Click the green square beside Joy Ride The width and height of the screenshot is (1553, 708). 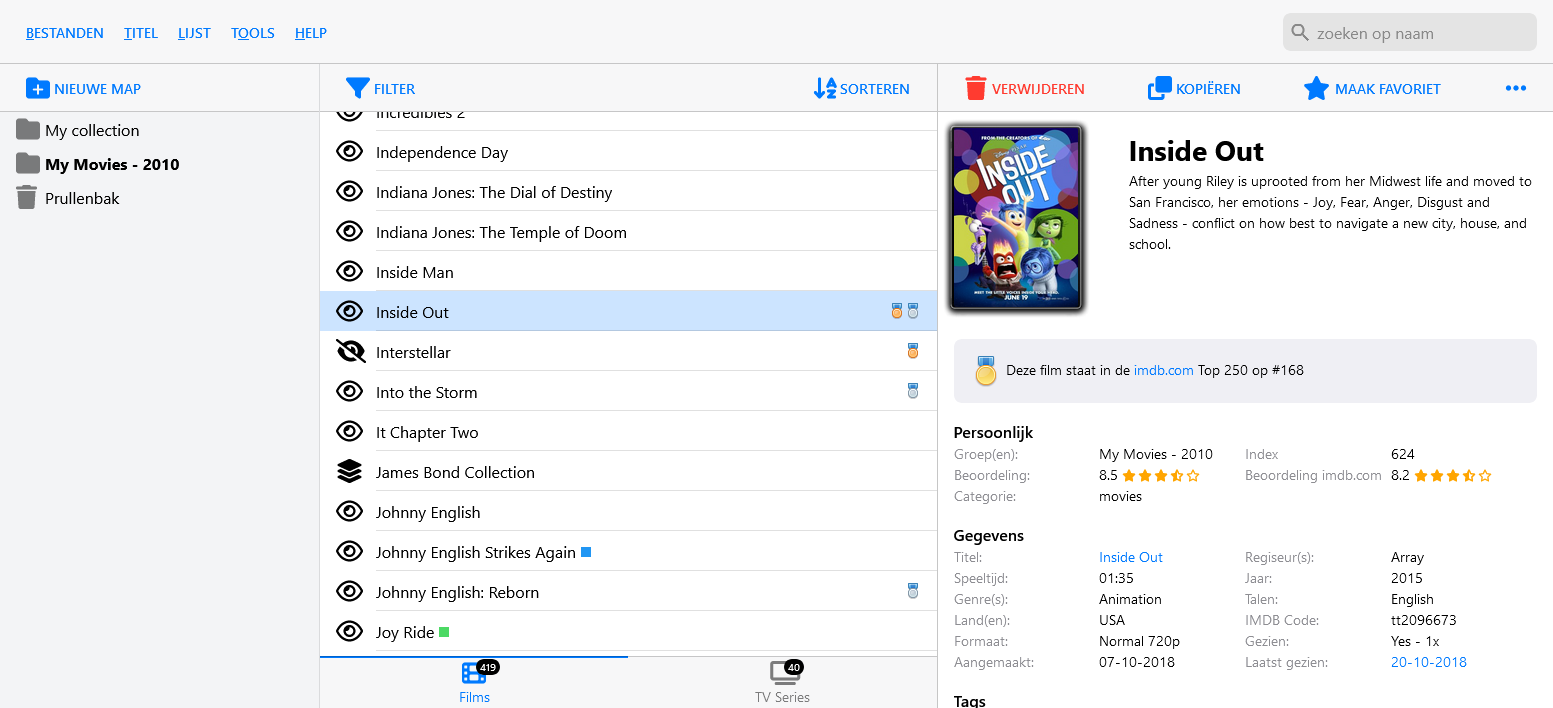(x=444, y=632)
